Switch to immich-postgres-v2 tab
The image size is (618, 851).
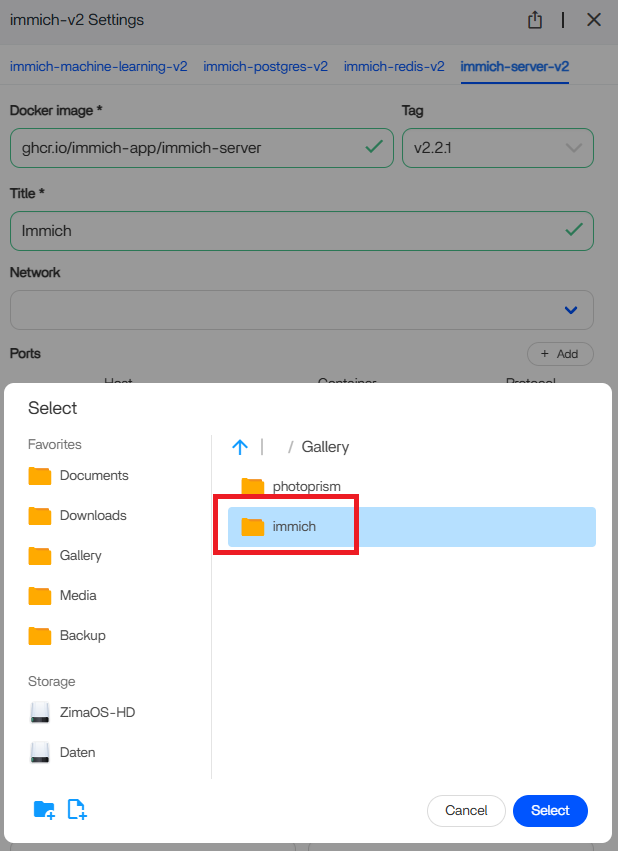click(x=265, y=67)
